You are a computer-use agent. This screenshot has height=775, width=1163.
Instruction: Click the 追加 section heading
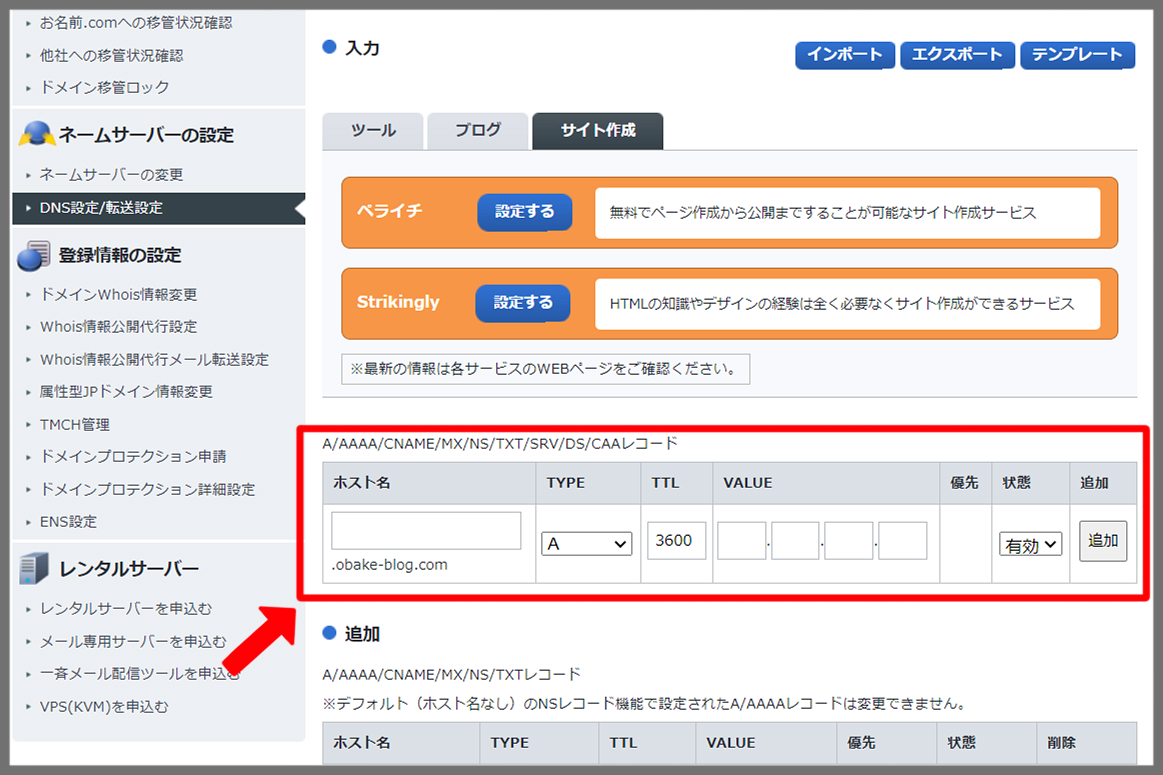[x=363, y=634]
